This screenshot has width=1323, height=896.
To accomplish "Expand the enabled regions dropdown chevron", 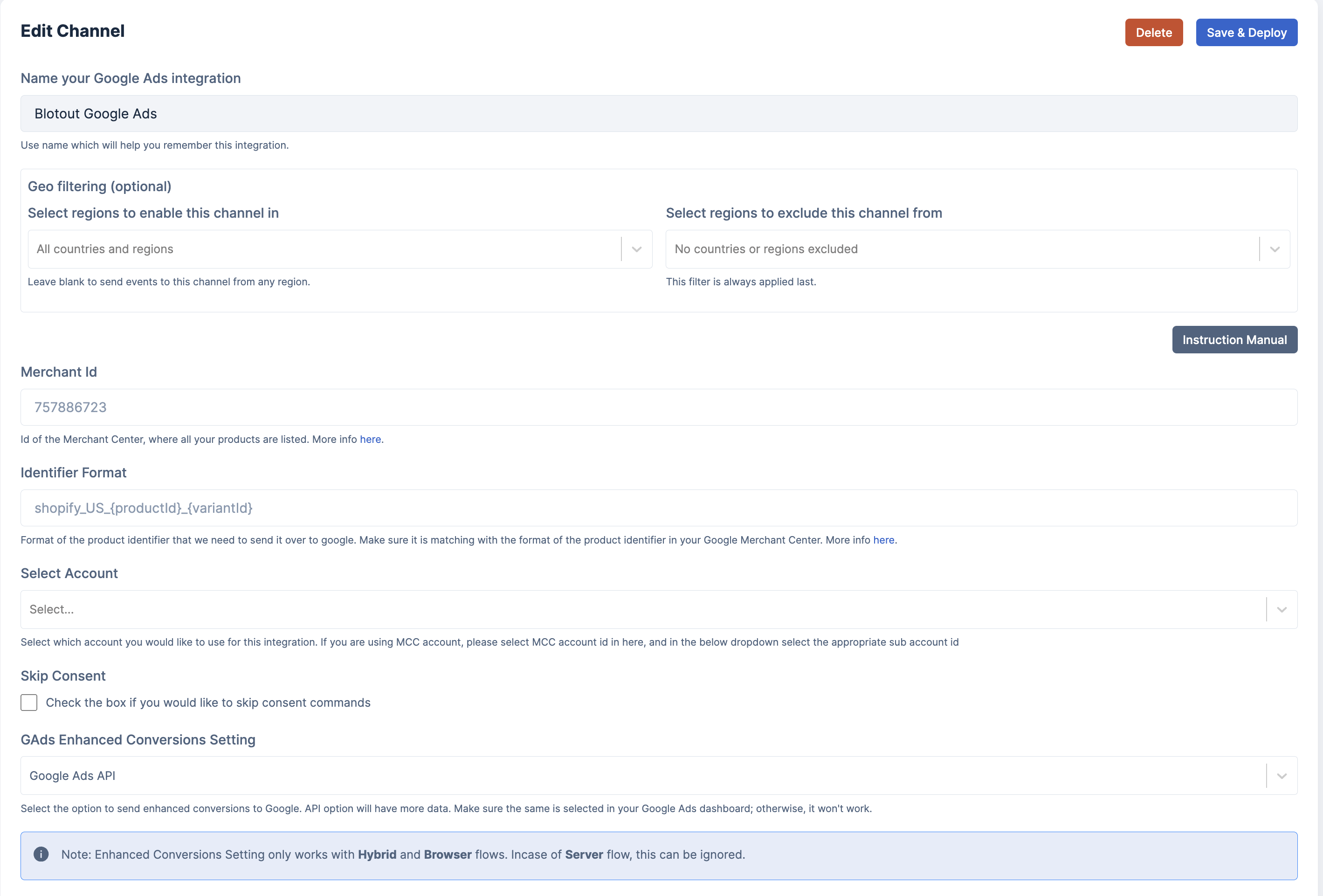I will click(636, 249).
